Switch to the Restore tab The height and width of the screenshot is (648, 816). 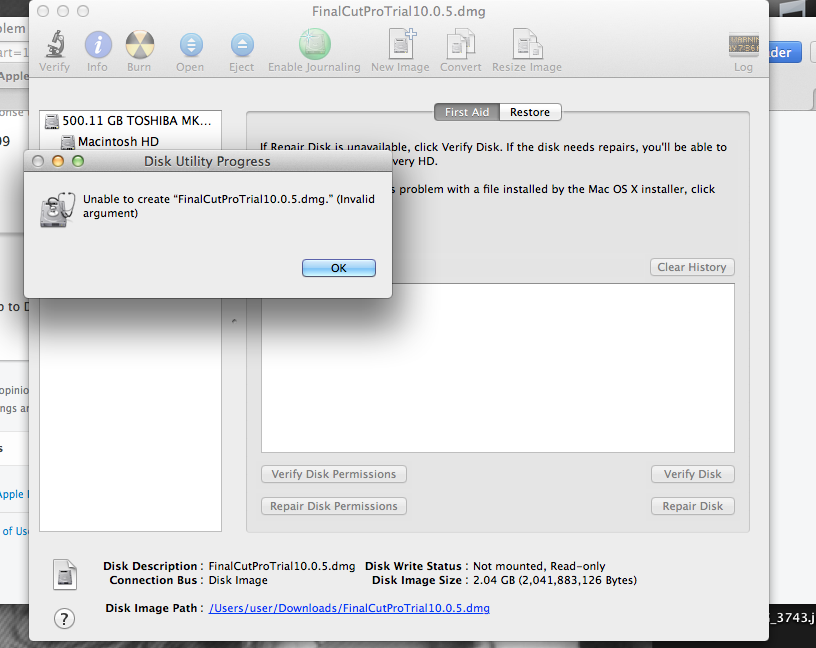point(530,112)
